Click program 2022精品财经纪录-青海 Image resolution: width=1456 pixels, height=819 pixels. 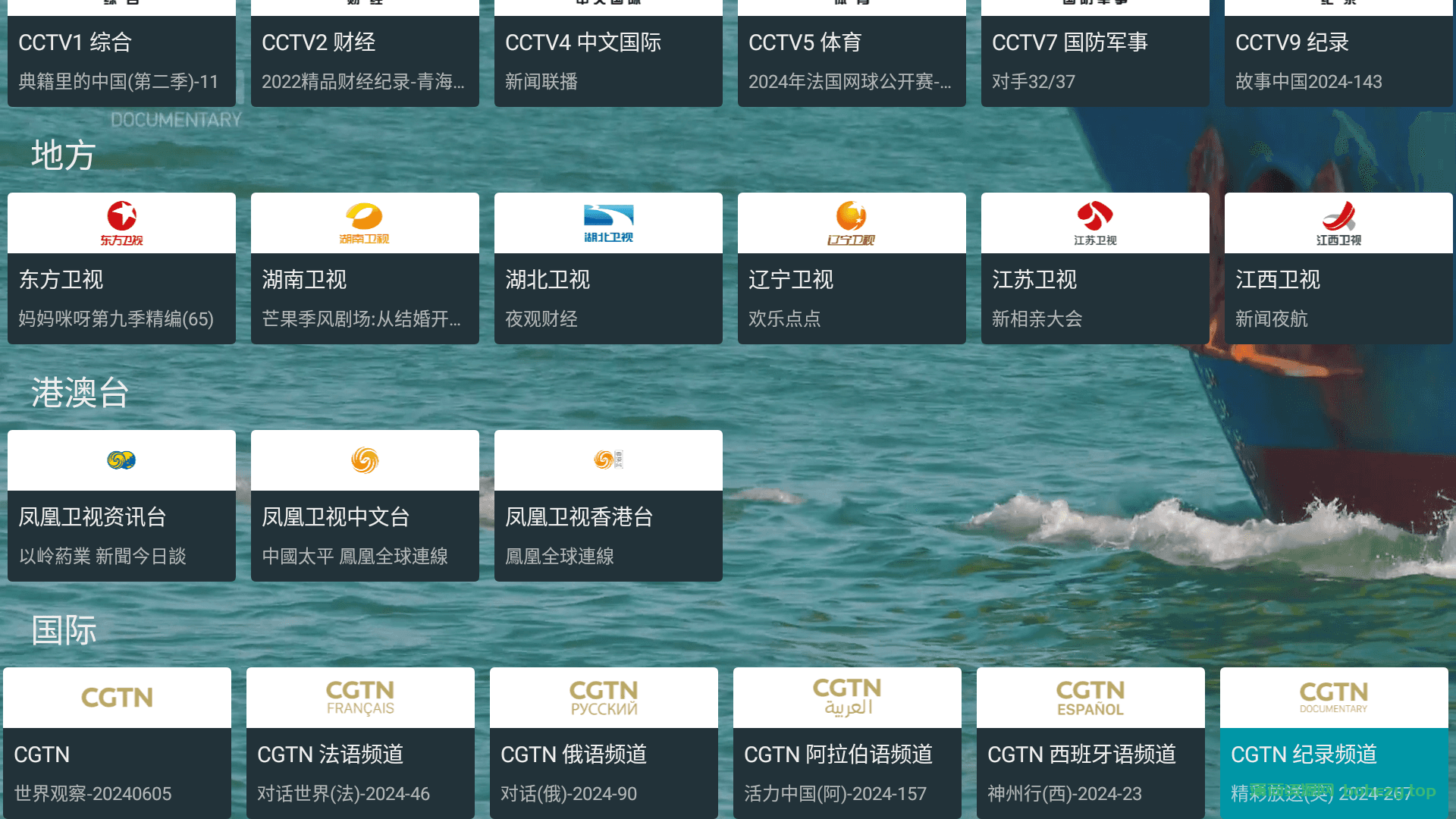pos(362,81)
